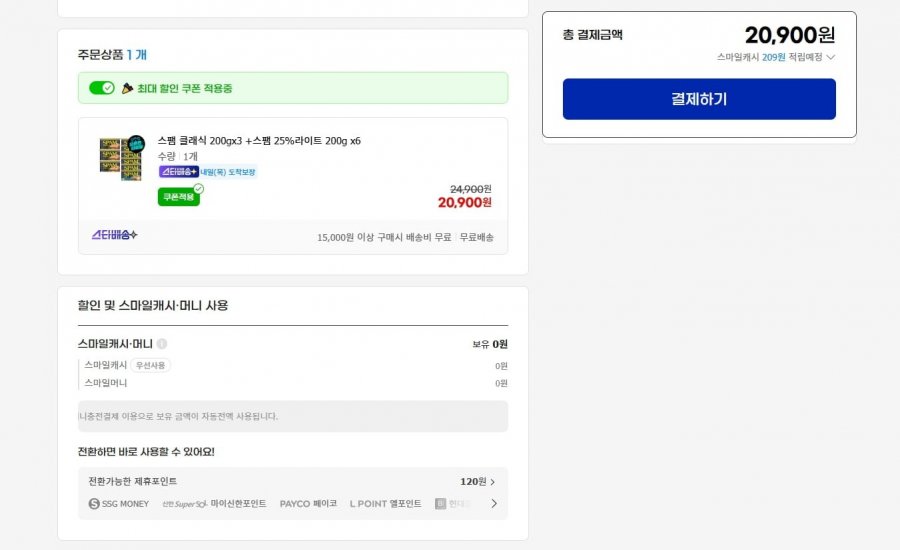
Task: Click the purple 스타배송 badge under quantity
Action: pyautogui.click(x=178, y=172)
